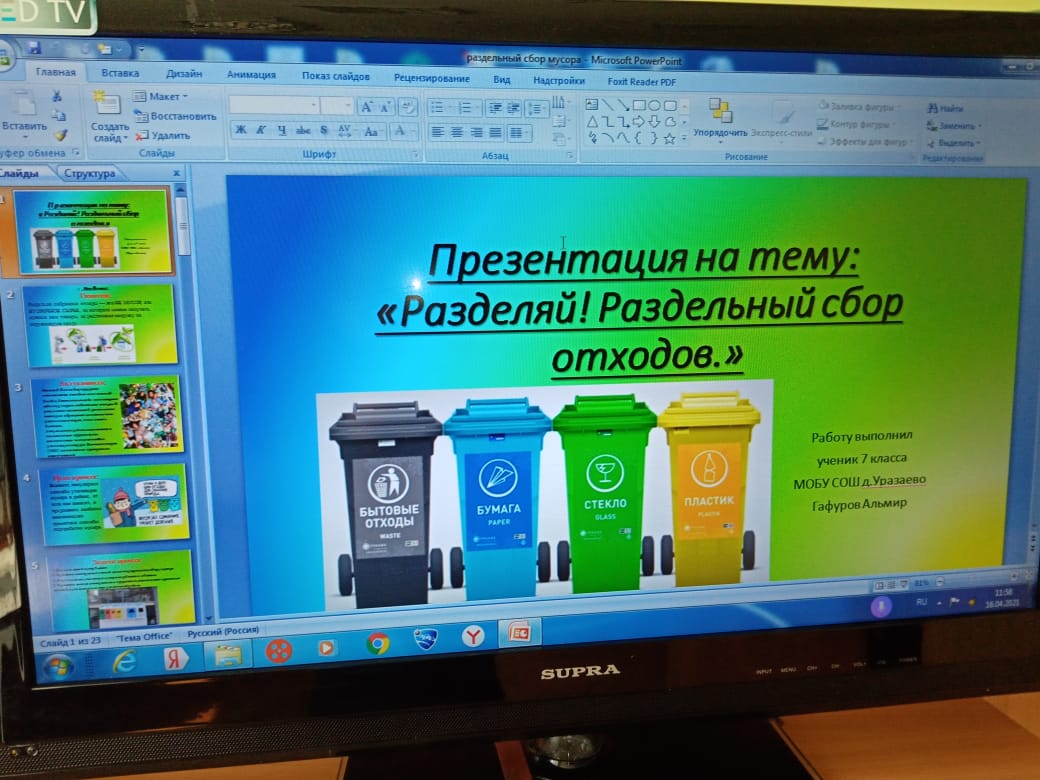The height and width of the screenshot is (780, 1040).
Task: Click Increase Font Size icon
Action: click(x=366, y=107)
